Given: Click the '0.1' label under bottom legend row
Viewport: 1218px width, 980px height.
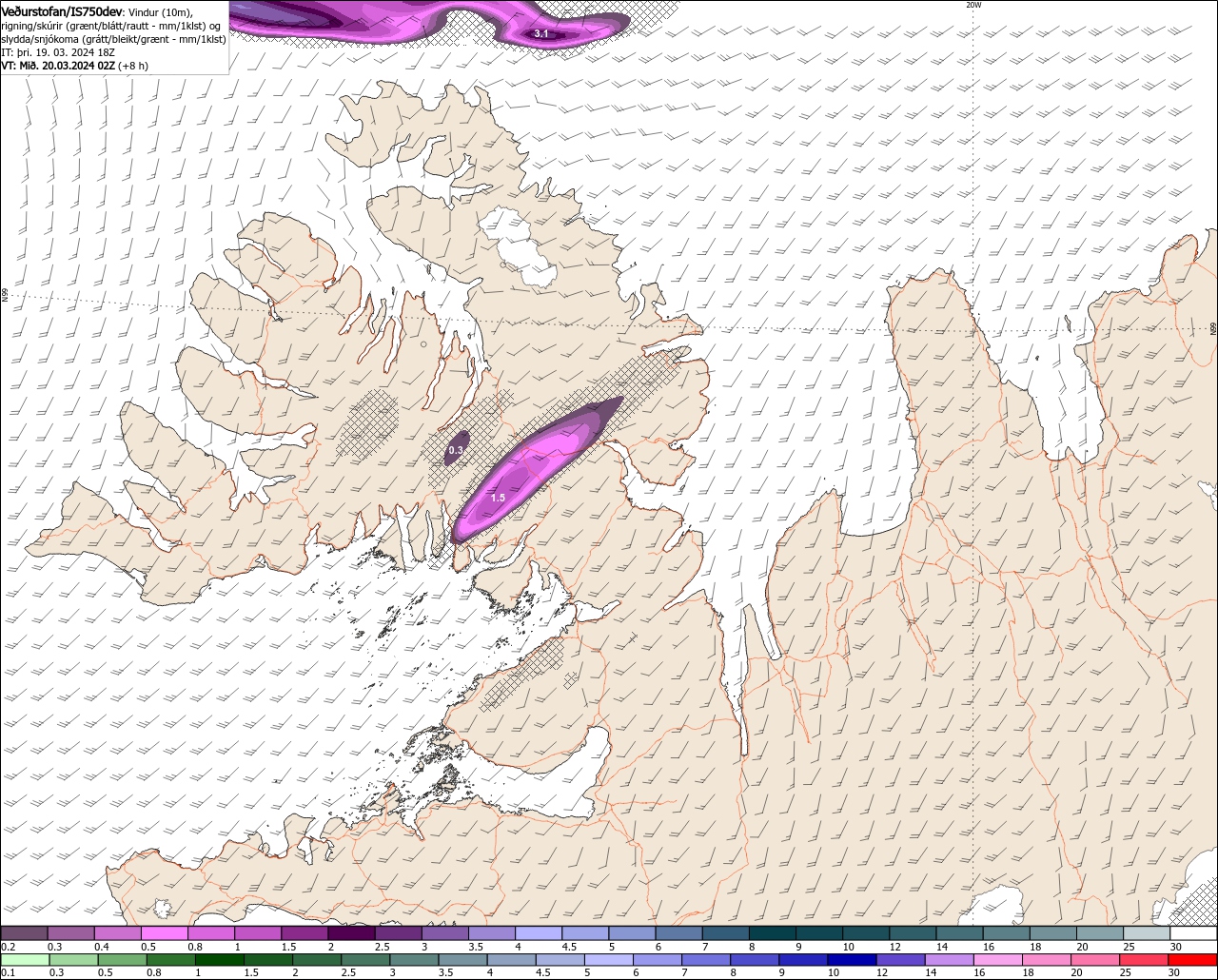Looking at the screenshot, I should point(8,972).
